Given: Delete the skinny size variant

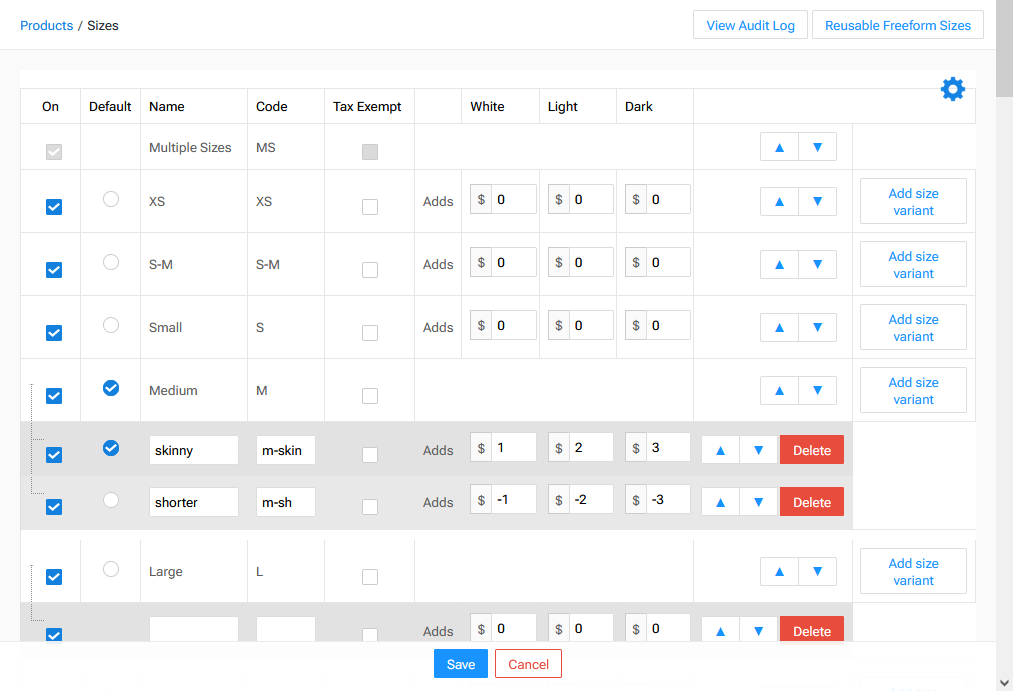Looking at the screenshot, I should point(811,450).
